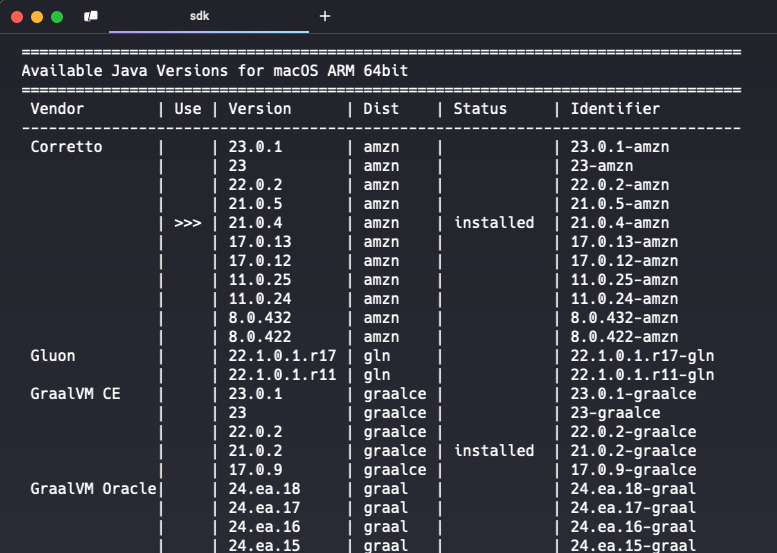
Task: Click the >>> in-use marker
Action: pyautogui.click(x=188, y=223)
